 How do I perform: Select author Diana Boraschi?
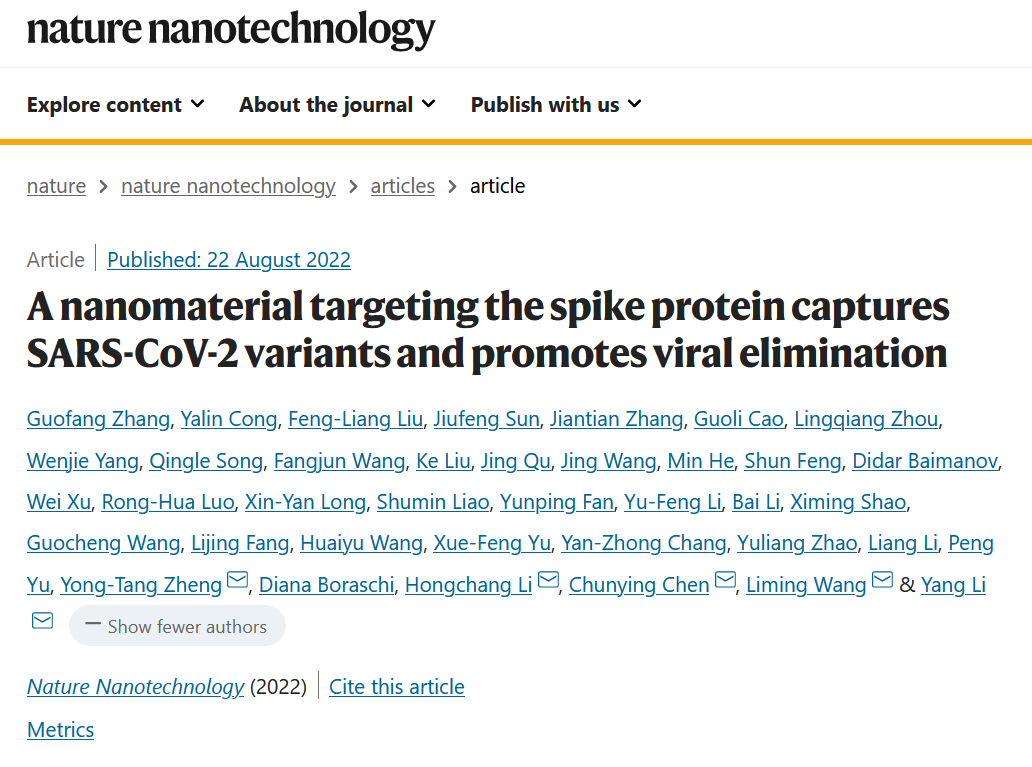(326, 585)
